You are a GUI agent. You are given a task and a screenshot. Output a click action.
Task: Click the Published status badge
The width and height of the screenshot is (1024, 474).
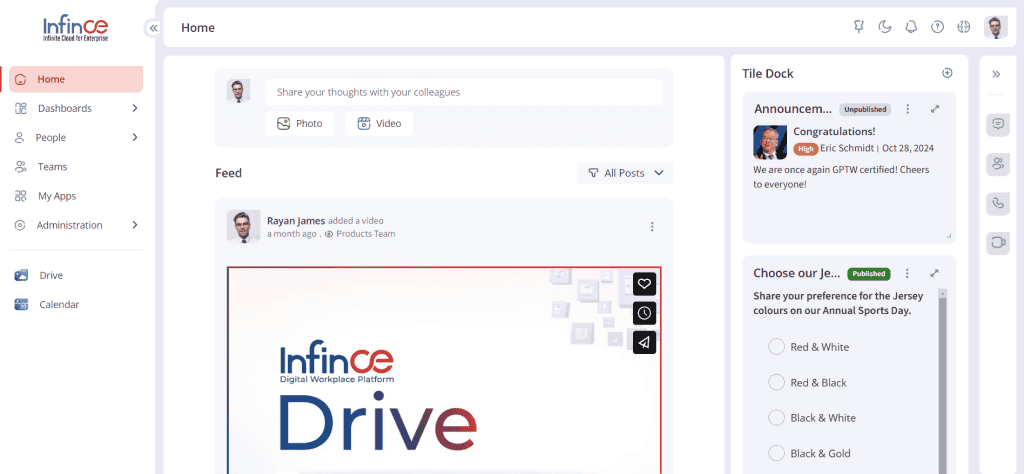click(x=869, y=274)
